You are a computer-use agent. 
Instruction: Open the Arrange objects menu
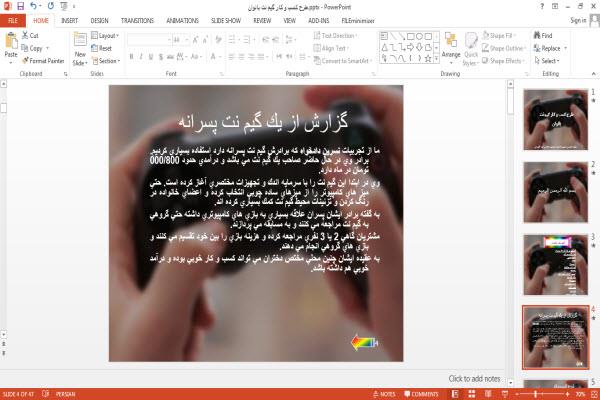451,48
